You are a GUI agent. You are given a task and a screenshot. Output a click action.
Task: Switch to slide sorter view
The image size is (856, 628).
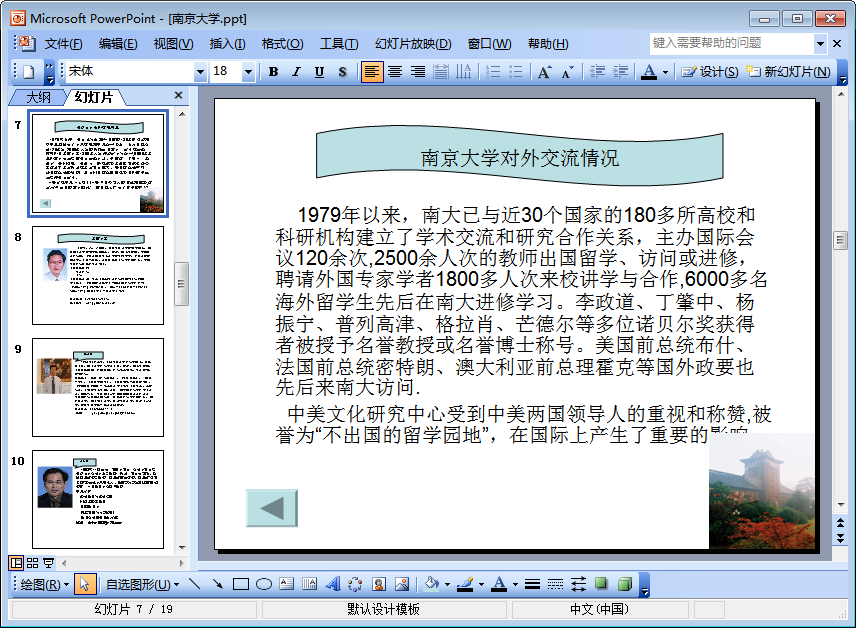pos(32,563)
